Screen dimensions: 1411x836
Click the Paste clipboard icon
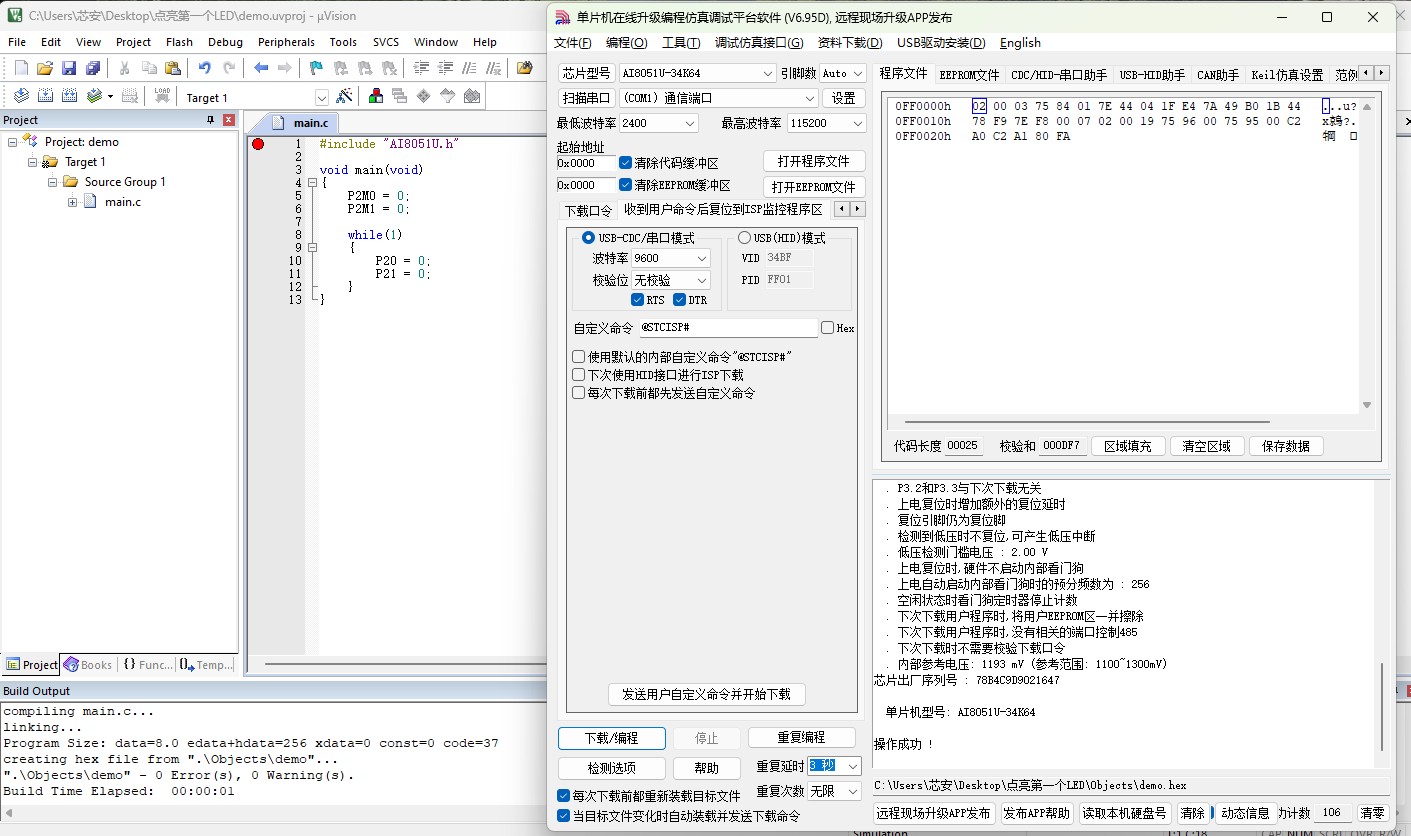pyautogui.click(x=173, y=68)
